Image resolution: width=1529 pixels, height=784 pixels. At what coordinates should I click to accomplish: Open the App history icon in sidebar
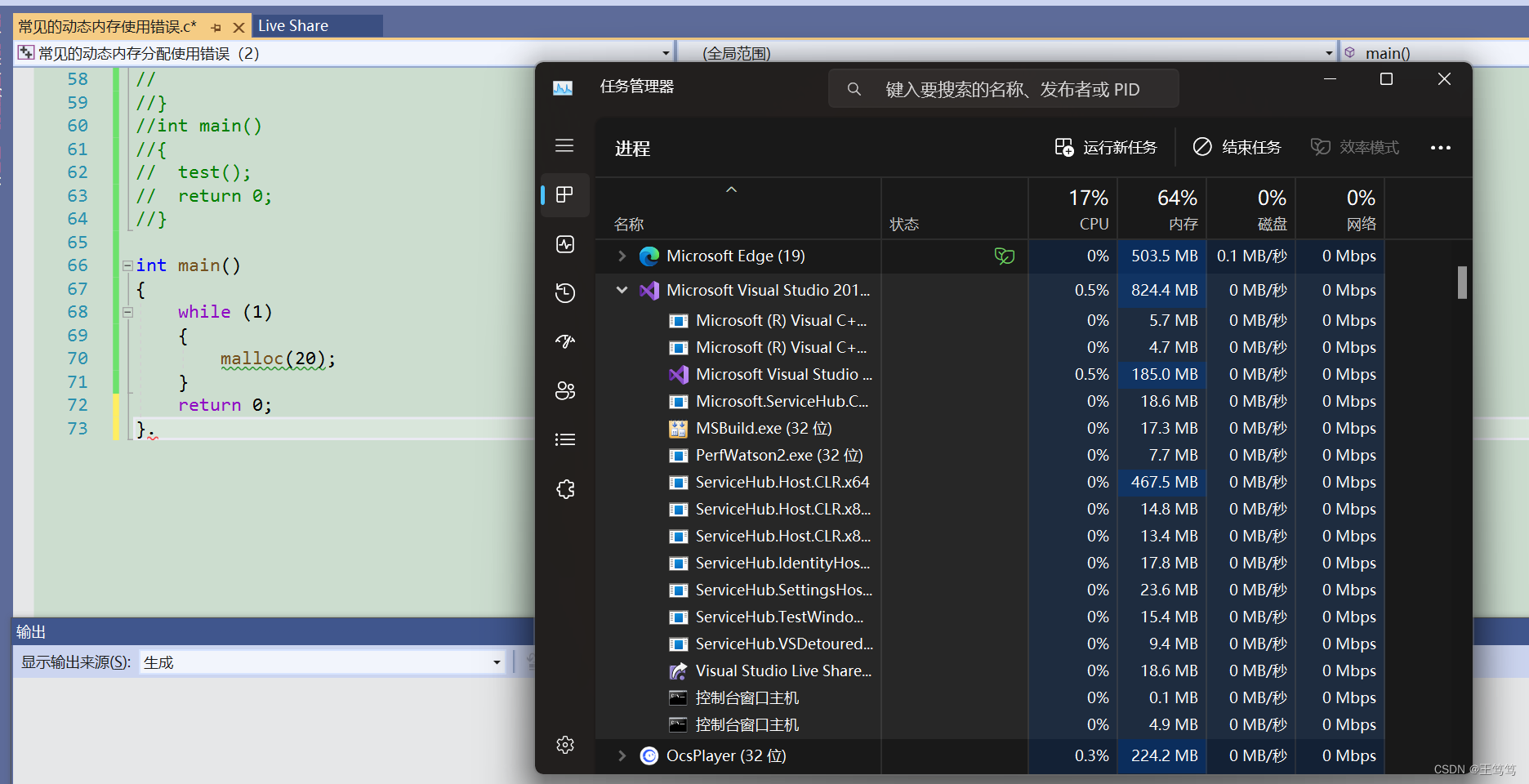(x=564, y=293)
